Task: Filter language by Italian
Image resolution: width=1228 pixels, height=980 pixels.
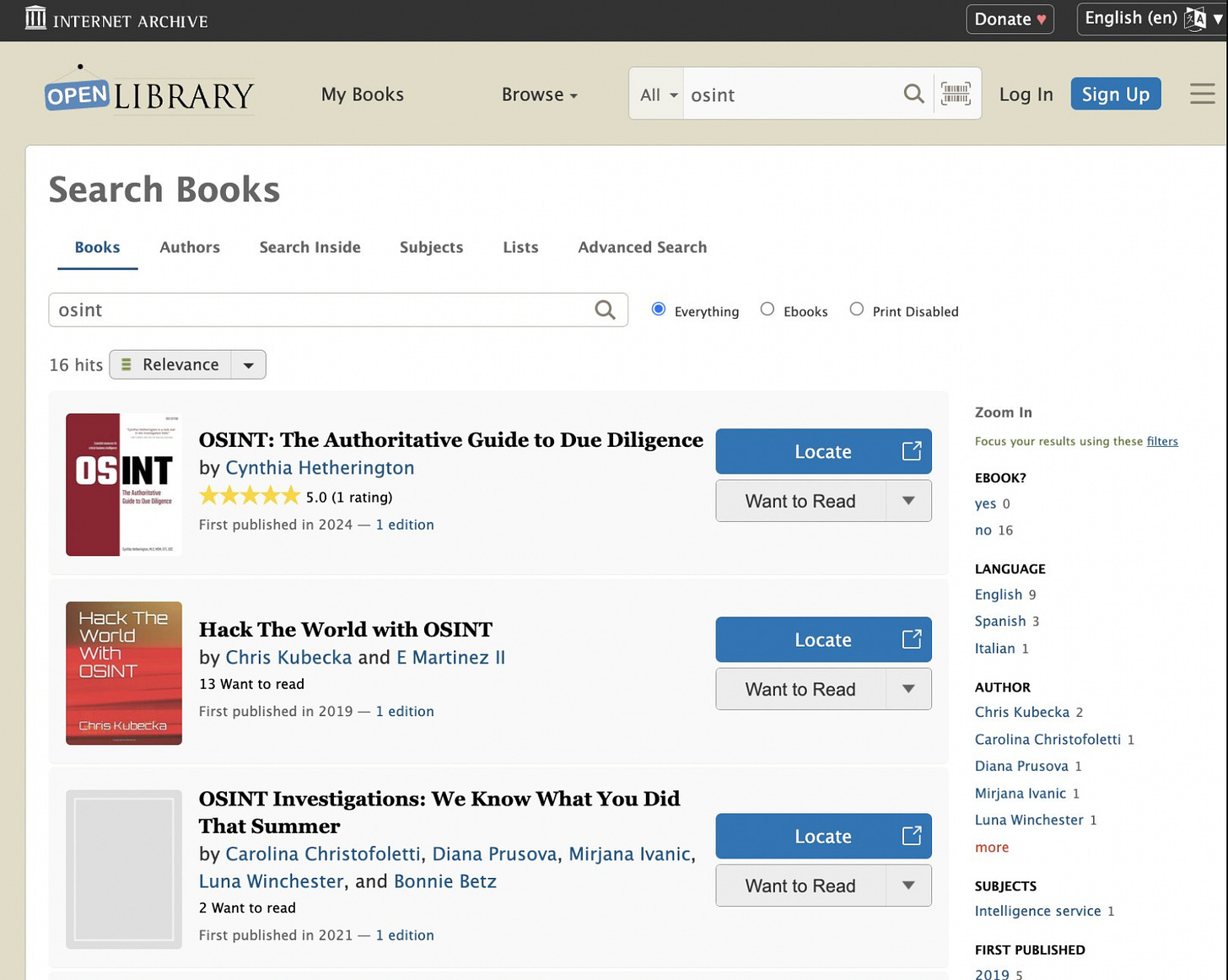Action: point(995,648)
